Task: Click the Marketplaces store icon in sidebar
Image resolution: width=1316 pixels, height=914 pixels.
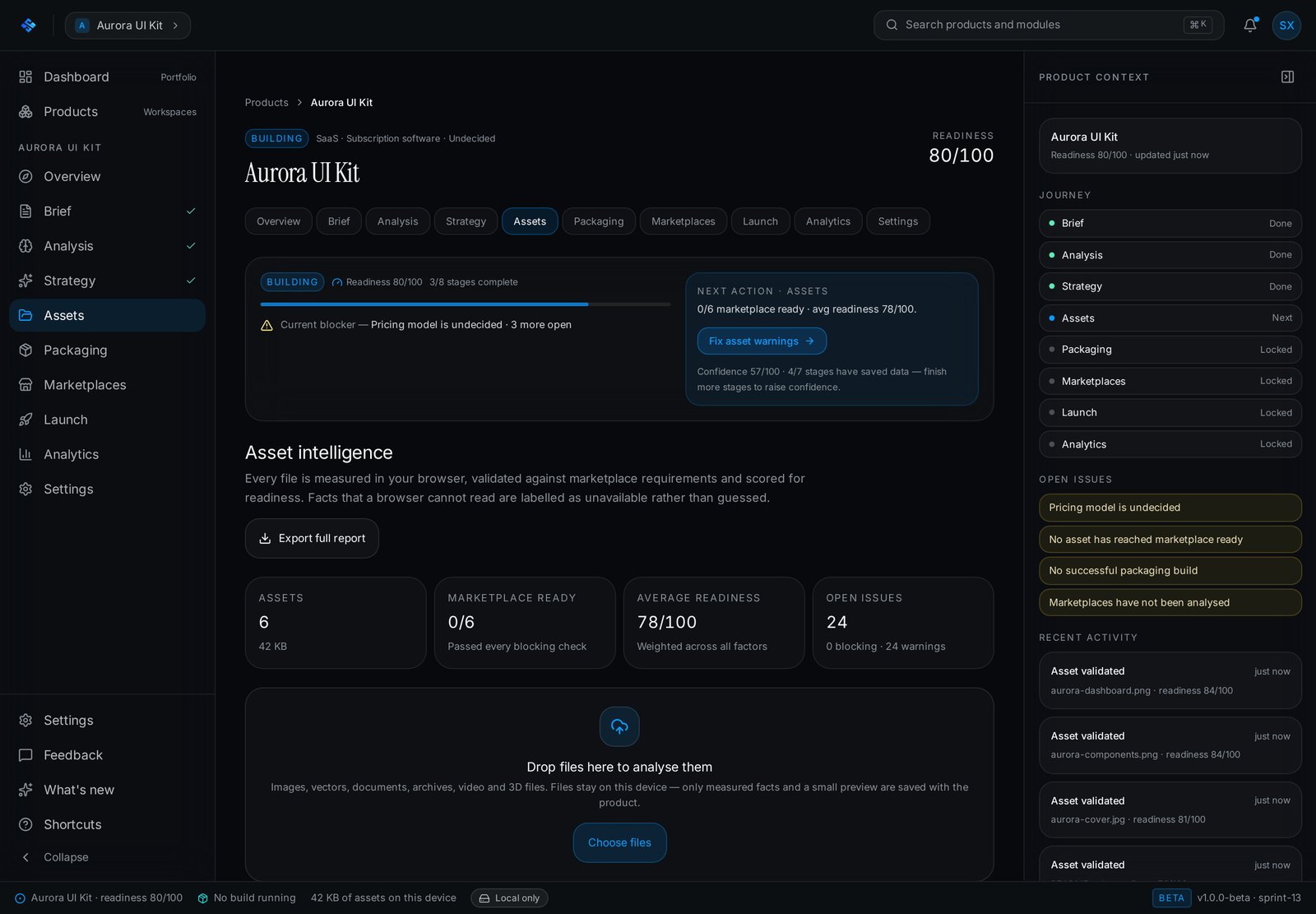Action: pos(25,385)
